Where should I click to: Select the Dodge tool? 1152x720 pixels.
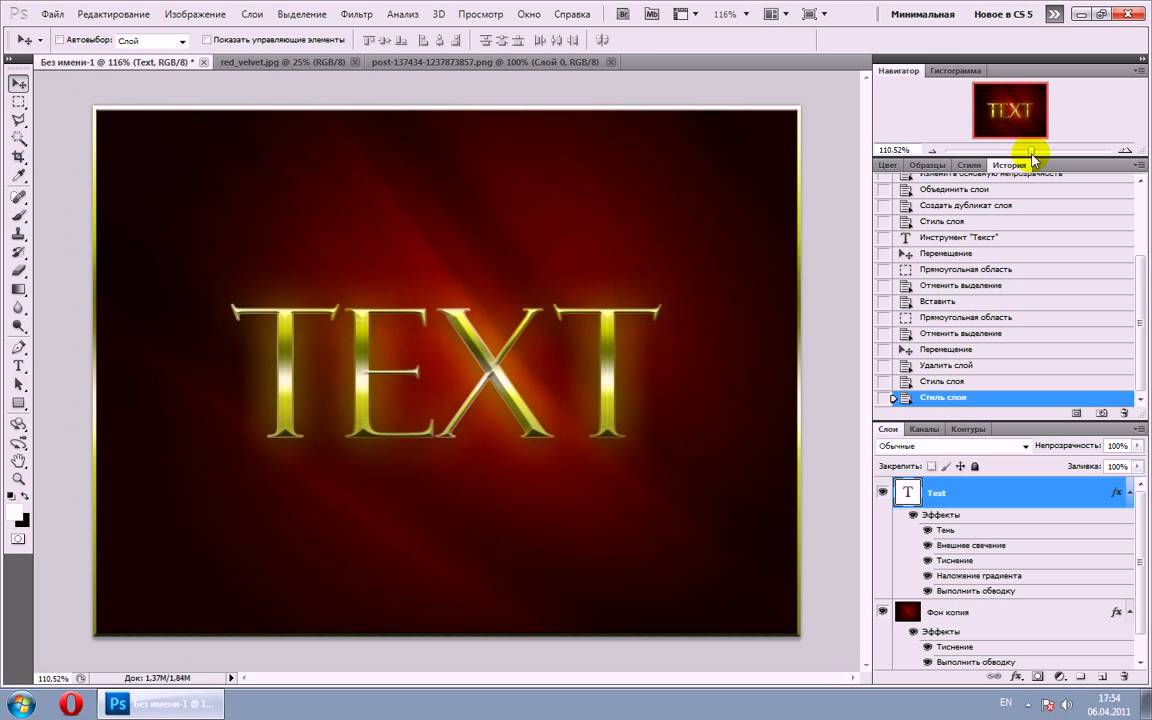pos(18,326)
